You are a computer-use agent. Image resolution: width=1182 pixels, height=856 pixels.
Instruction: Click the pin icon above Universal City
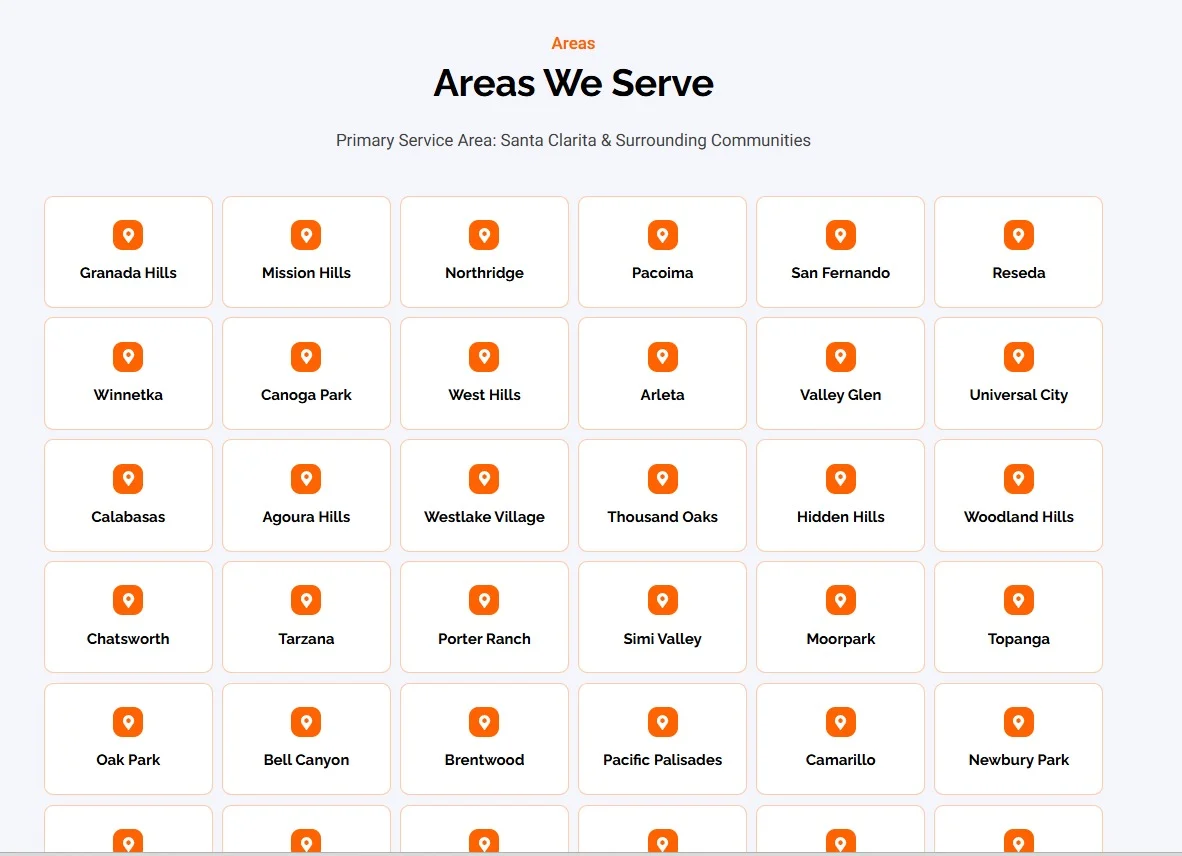click(x=1018, y=356)
